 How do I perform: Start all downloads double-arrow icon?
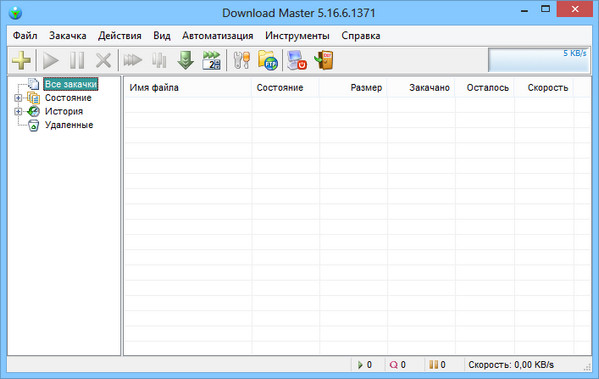(x=133, y=60)
